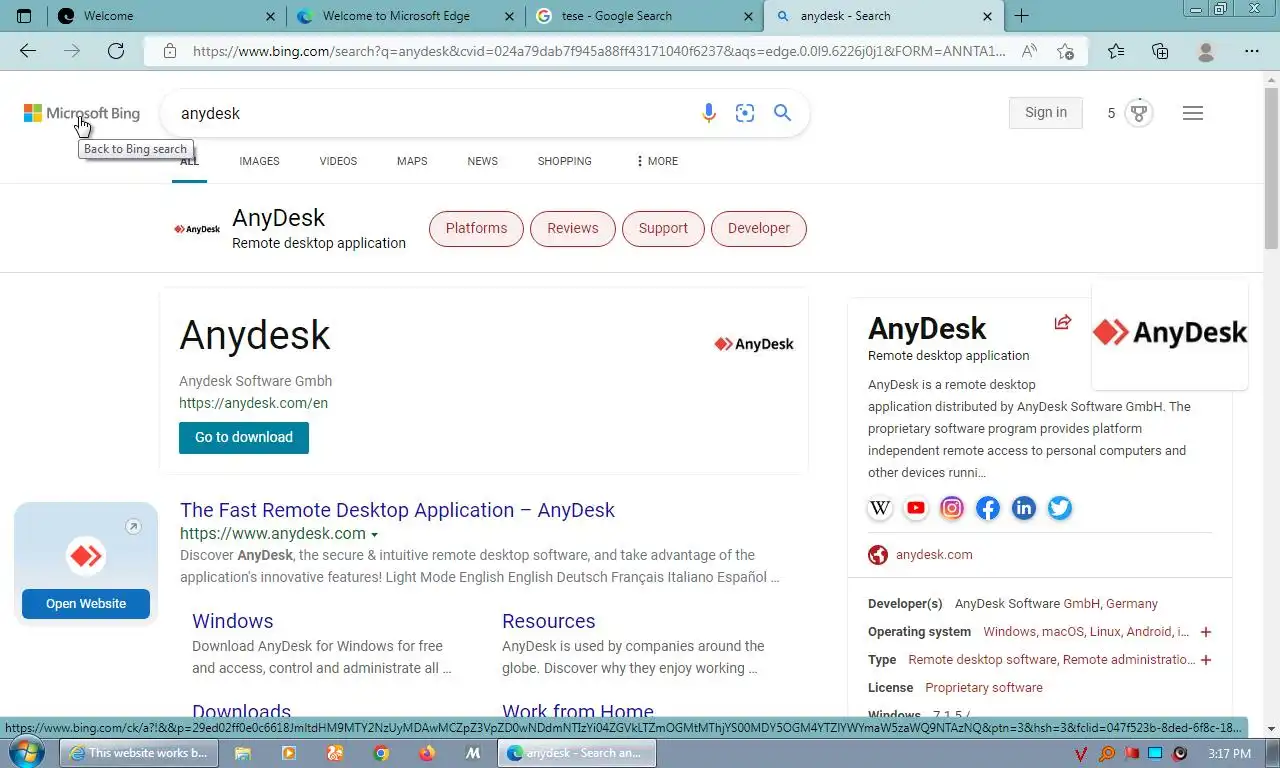Start a voice search using the microphone icon
This screenshot has width=1280, height=768.
[x=709, y=113]
